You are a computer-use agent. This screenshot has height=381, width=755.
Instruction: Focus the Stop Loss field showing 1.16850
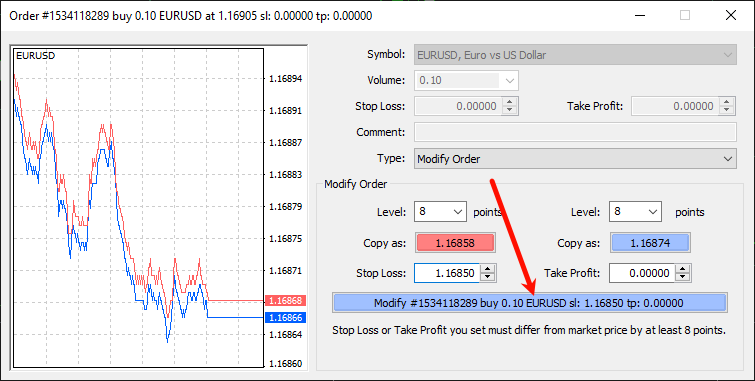[x=448, y=273]
